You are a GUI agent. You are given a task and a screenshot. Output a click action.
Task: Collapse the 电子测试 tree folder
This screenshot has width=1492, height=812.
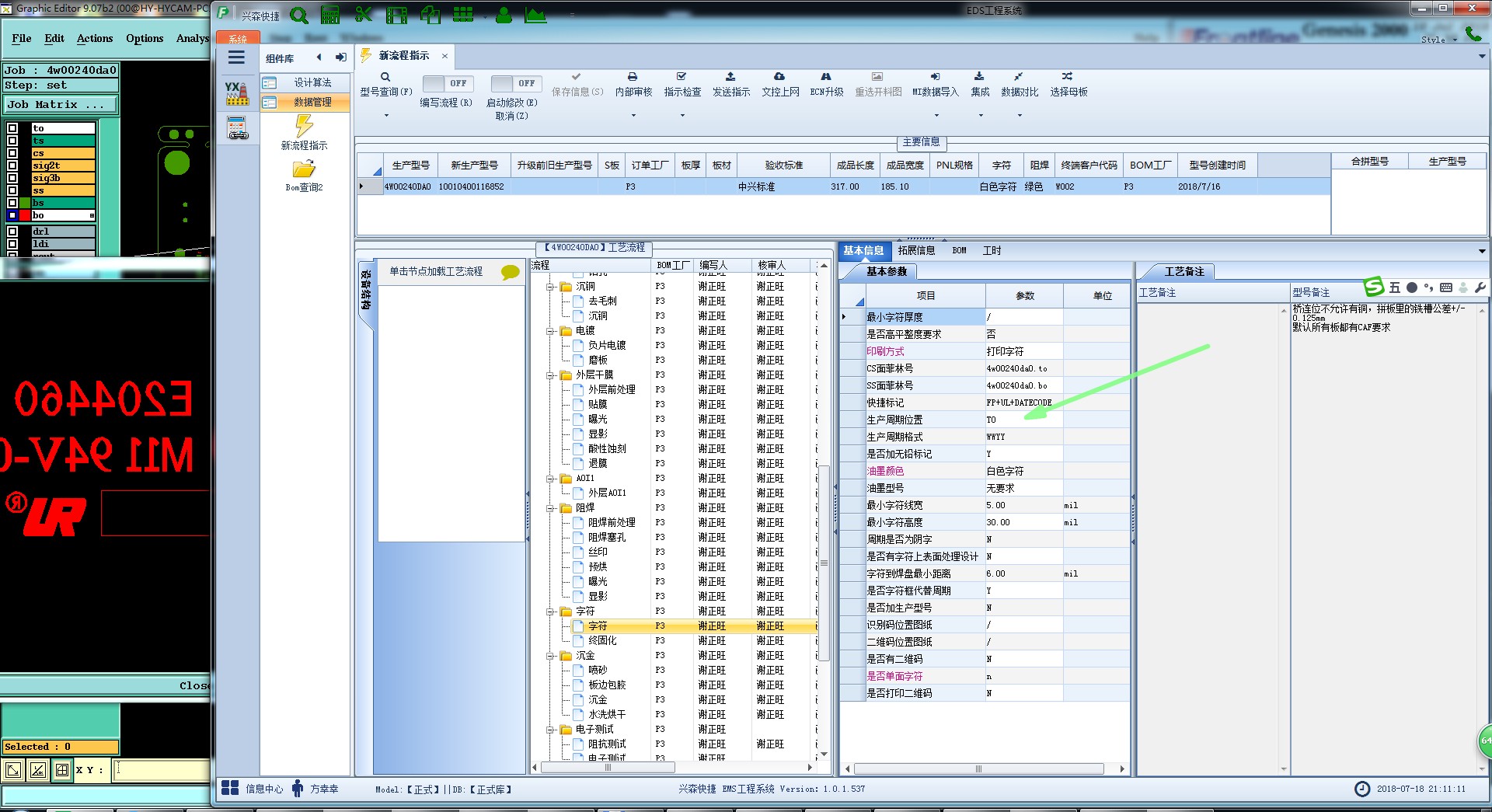pyautogui.click(x=551, y=730)
